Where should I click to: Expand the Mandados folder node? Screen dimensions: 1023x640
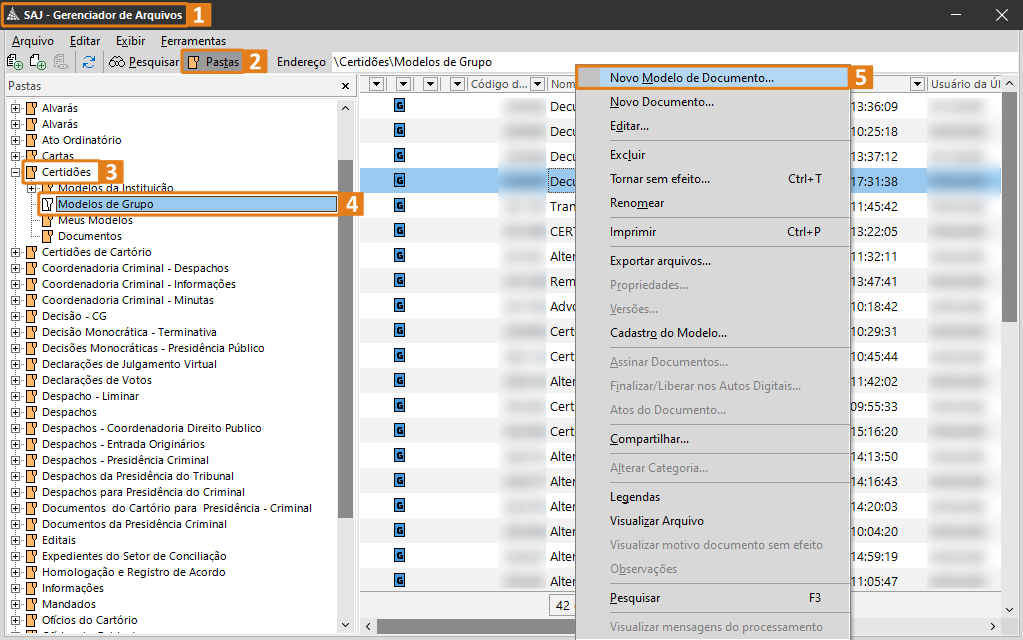pos(16,604)
